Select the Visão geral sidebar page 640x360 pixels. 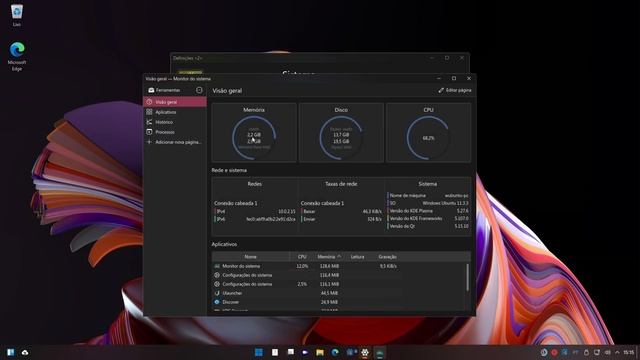175,102
